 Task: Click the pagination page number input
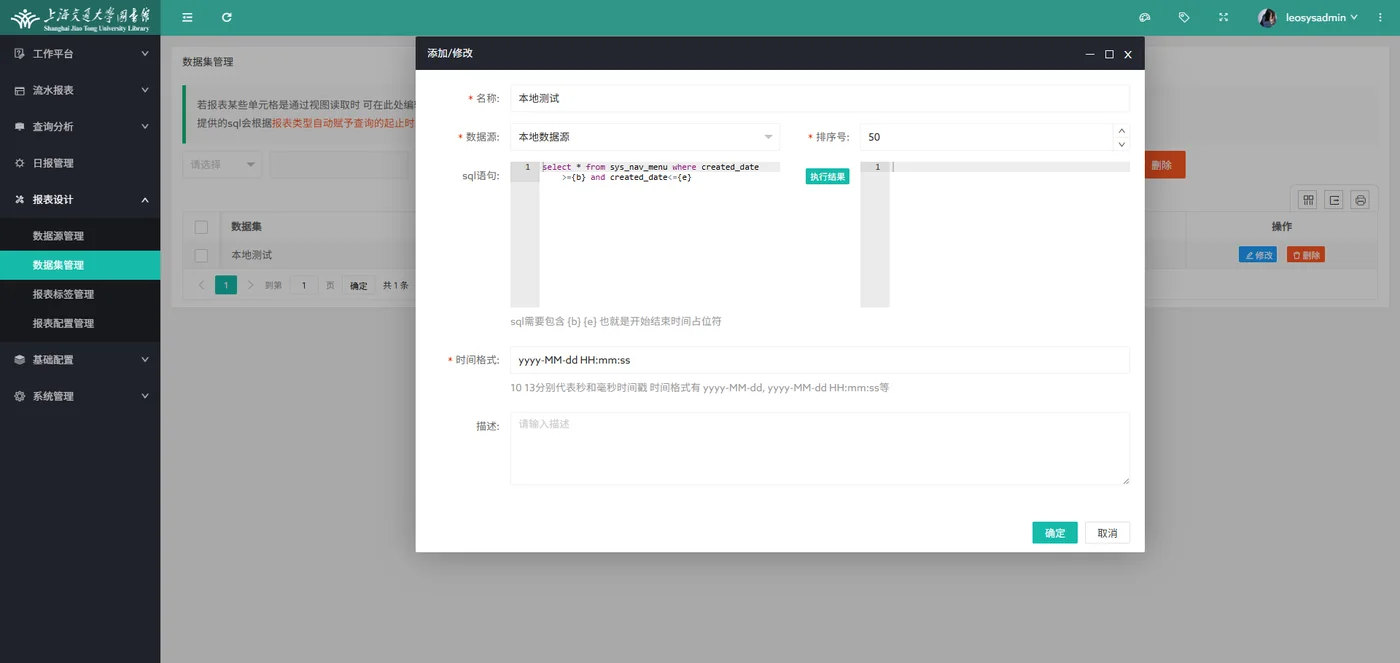[x=304, y=285]
